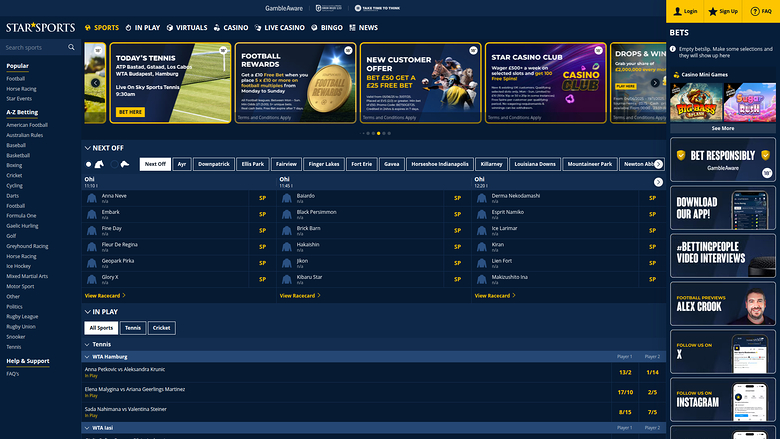Switch to the Louisiana Downs tab
The width and height of the screenshot is (780, 439).
pos(535,164)
